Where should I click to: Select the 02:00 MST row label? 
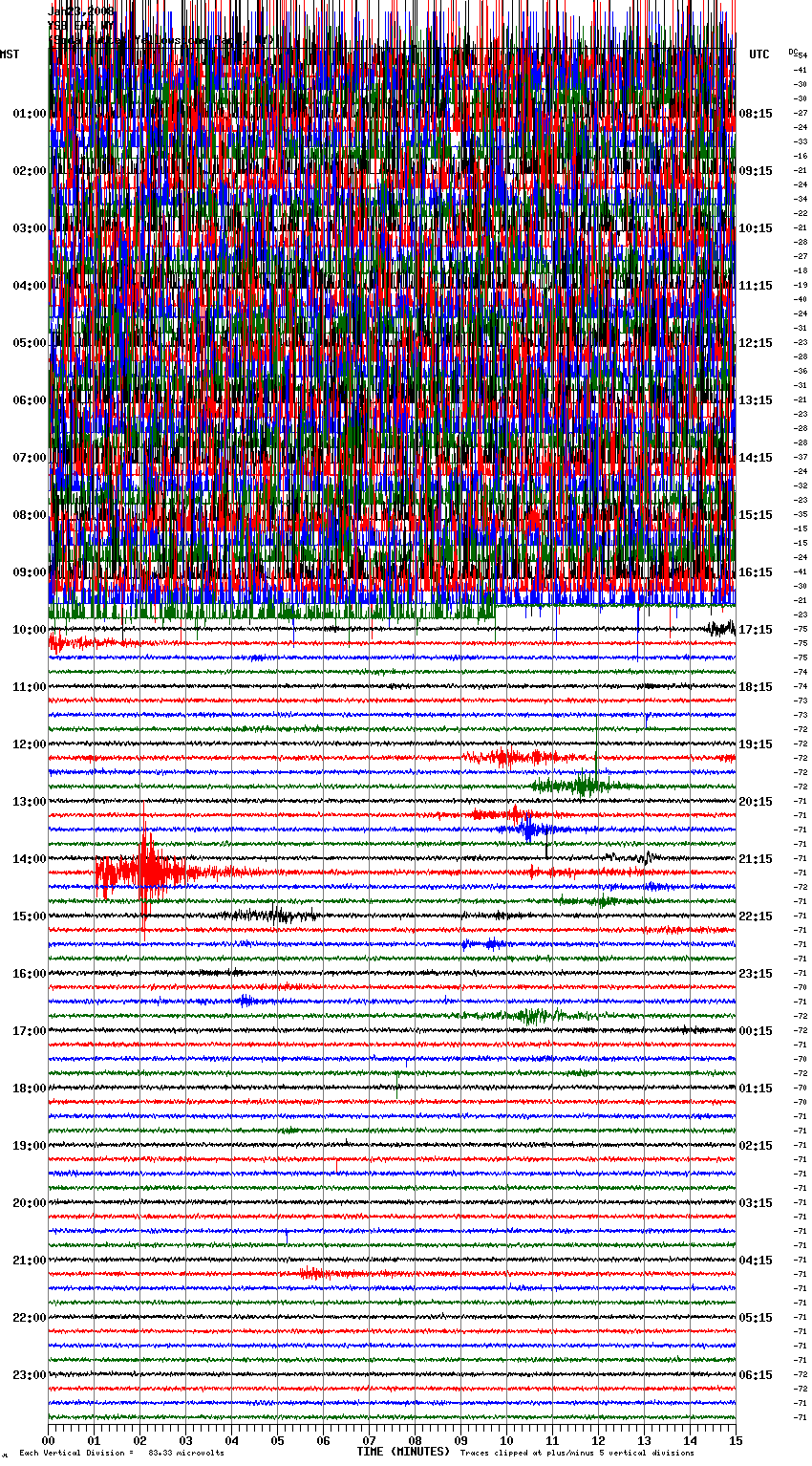tap(30, 171)
